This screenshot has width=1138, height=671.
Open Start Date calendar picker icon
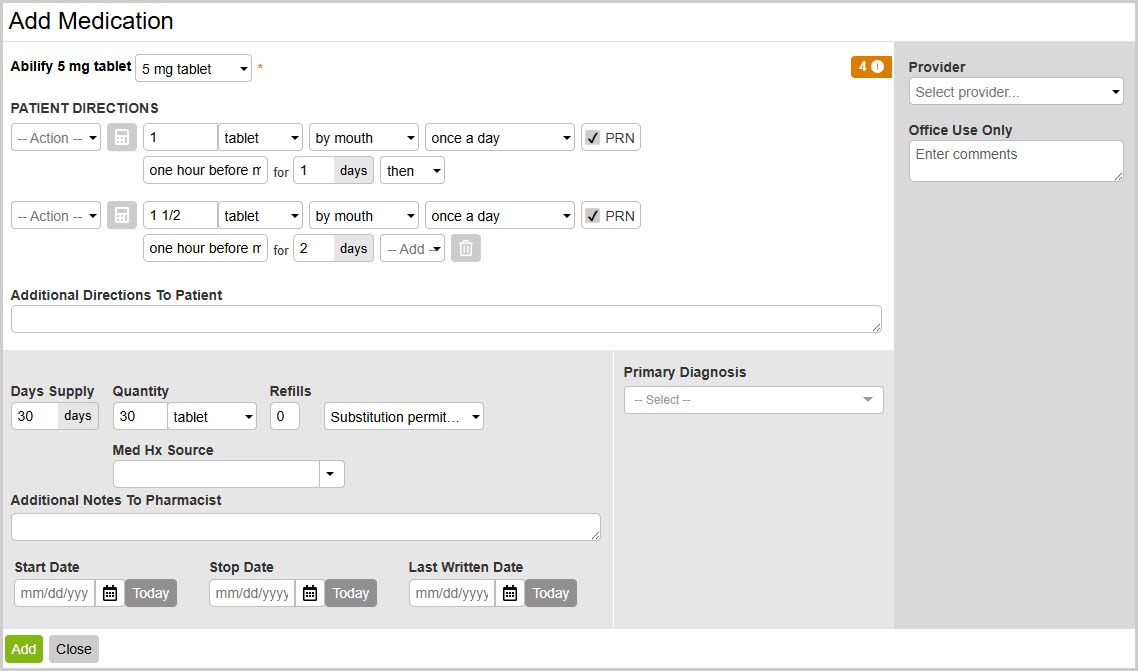[x=110, y=593]
